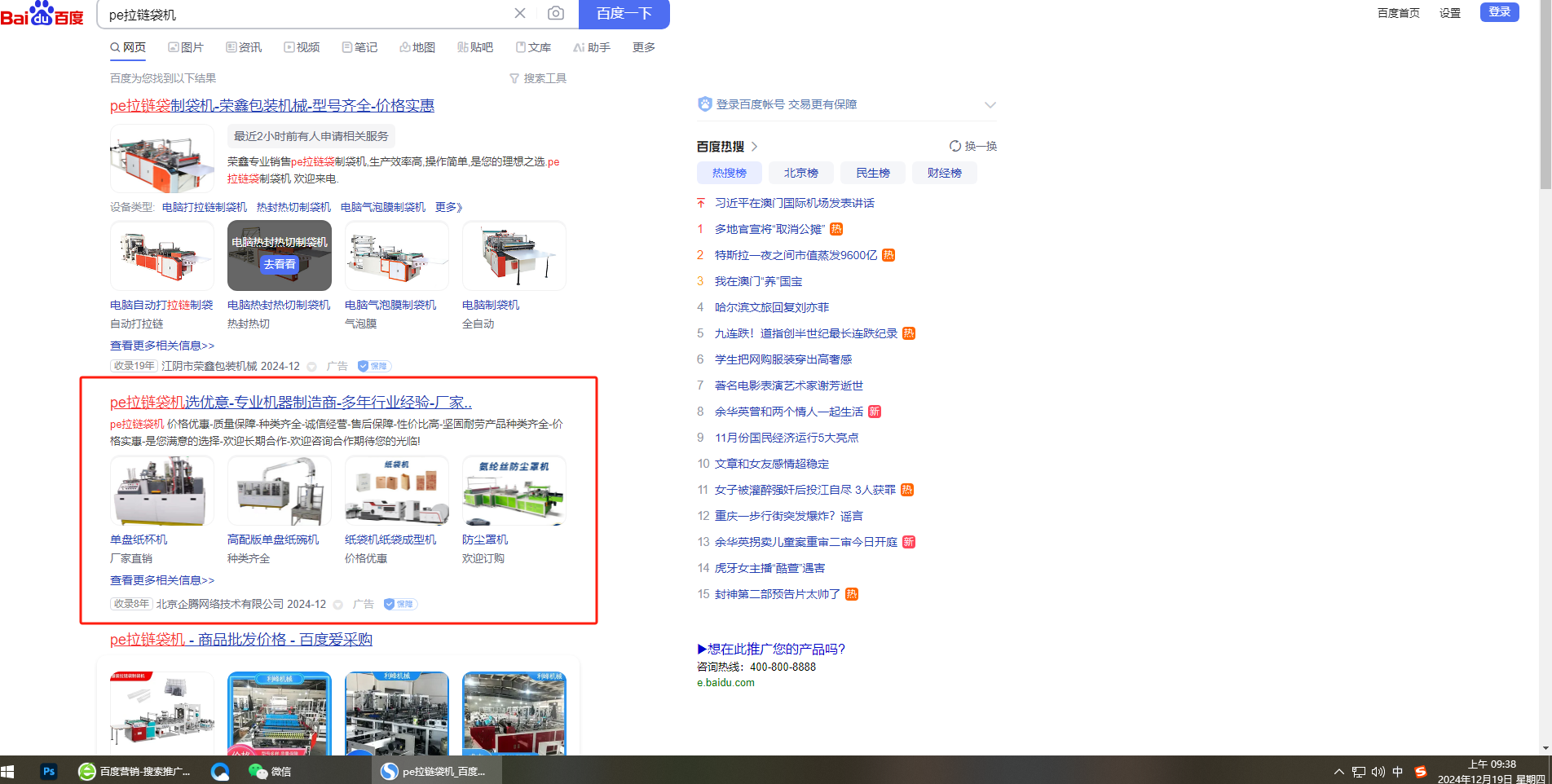1552x784 pixels.
Task: Select the 民生榜 tab
Action: (x=873, y=173)
